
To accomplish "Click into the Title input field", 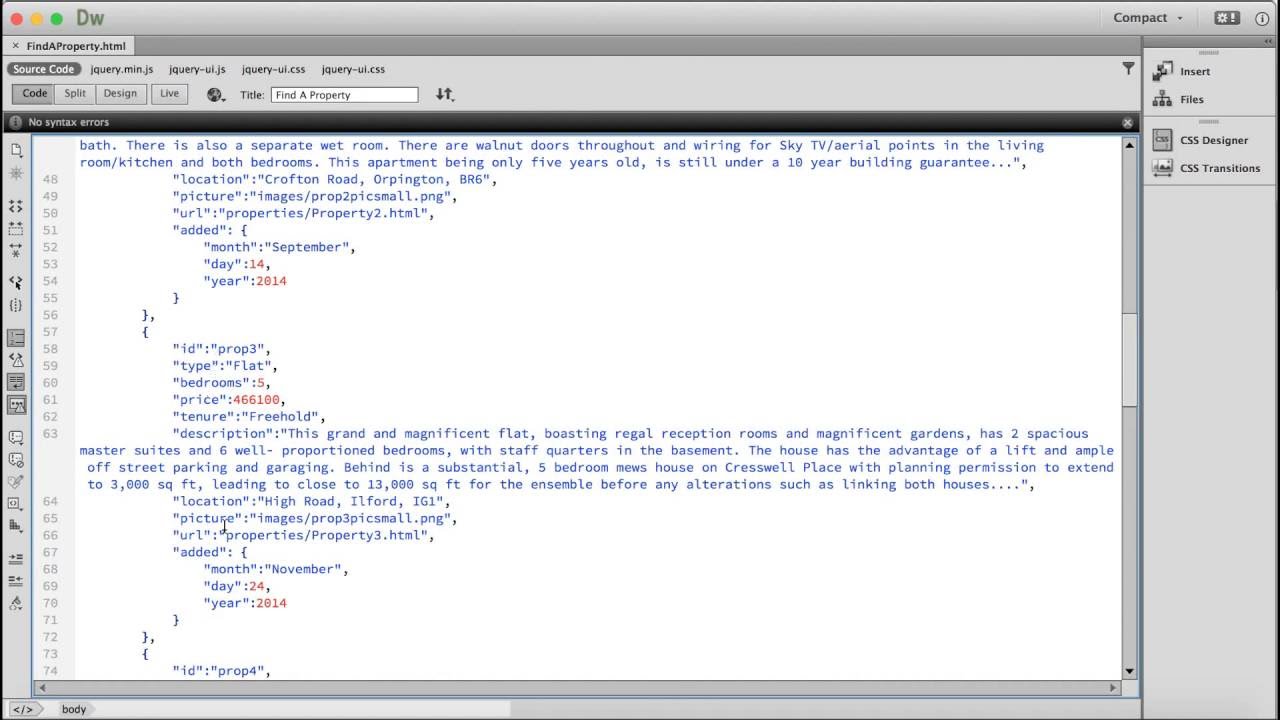I will click(345, 95).
